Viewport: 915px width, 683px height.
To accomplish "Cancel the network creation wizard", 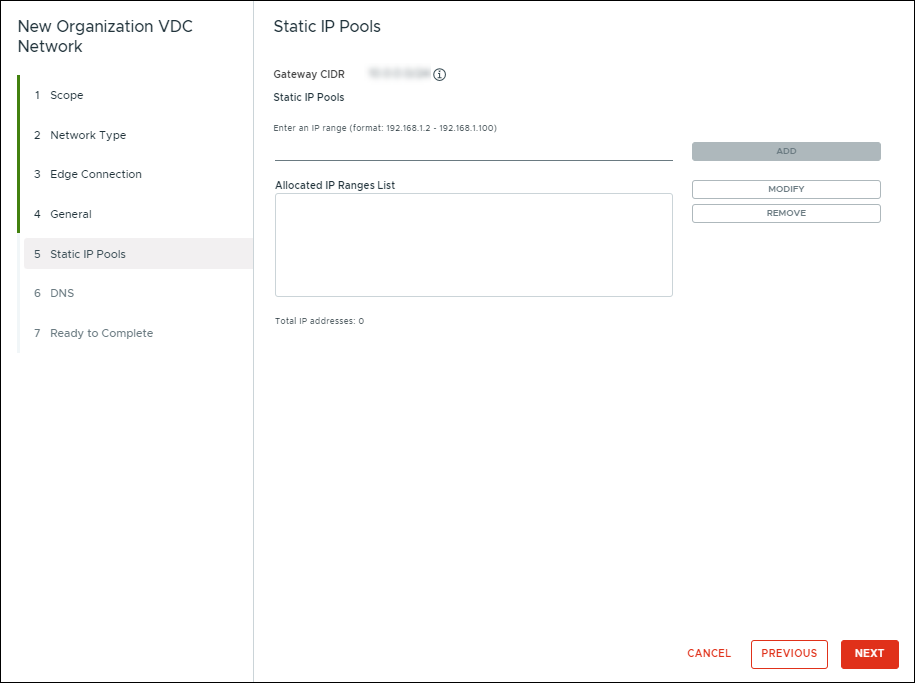I will point(708,654).
